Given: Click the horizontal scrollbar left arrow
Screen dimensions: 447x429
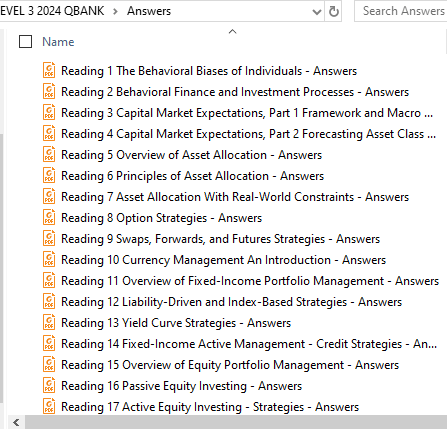Looking at the screenshot, I should [16, 423].
